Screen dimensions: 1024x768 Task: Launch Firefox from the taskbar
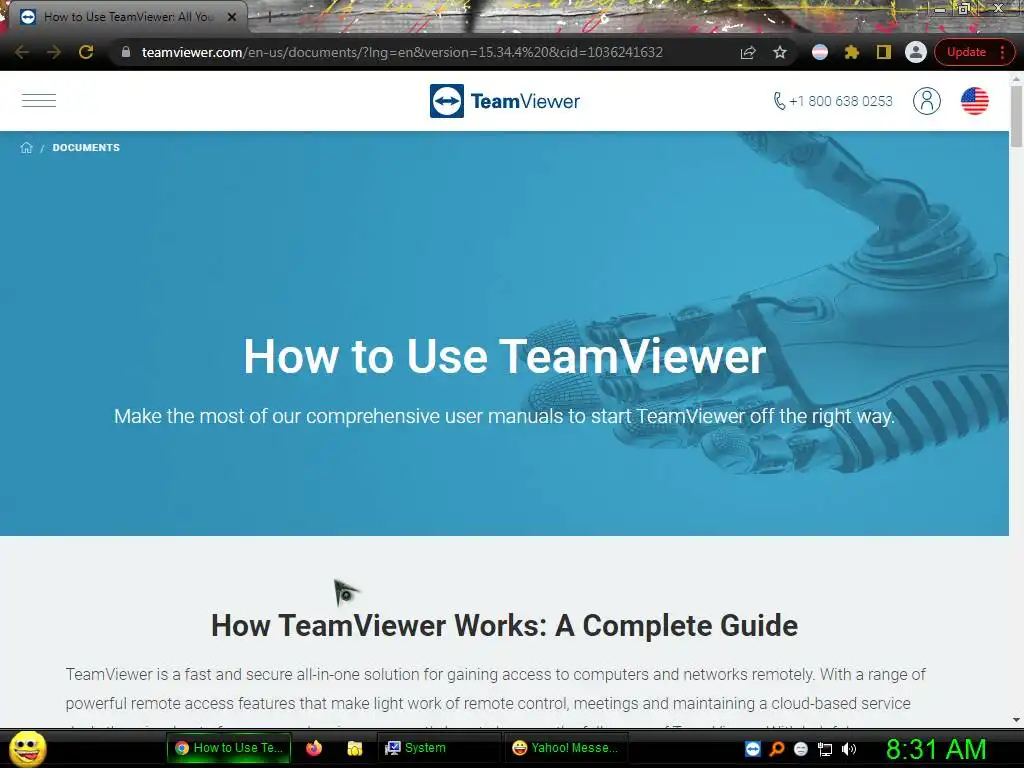[314, 748]
